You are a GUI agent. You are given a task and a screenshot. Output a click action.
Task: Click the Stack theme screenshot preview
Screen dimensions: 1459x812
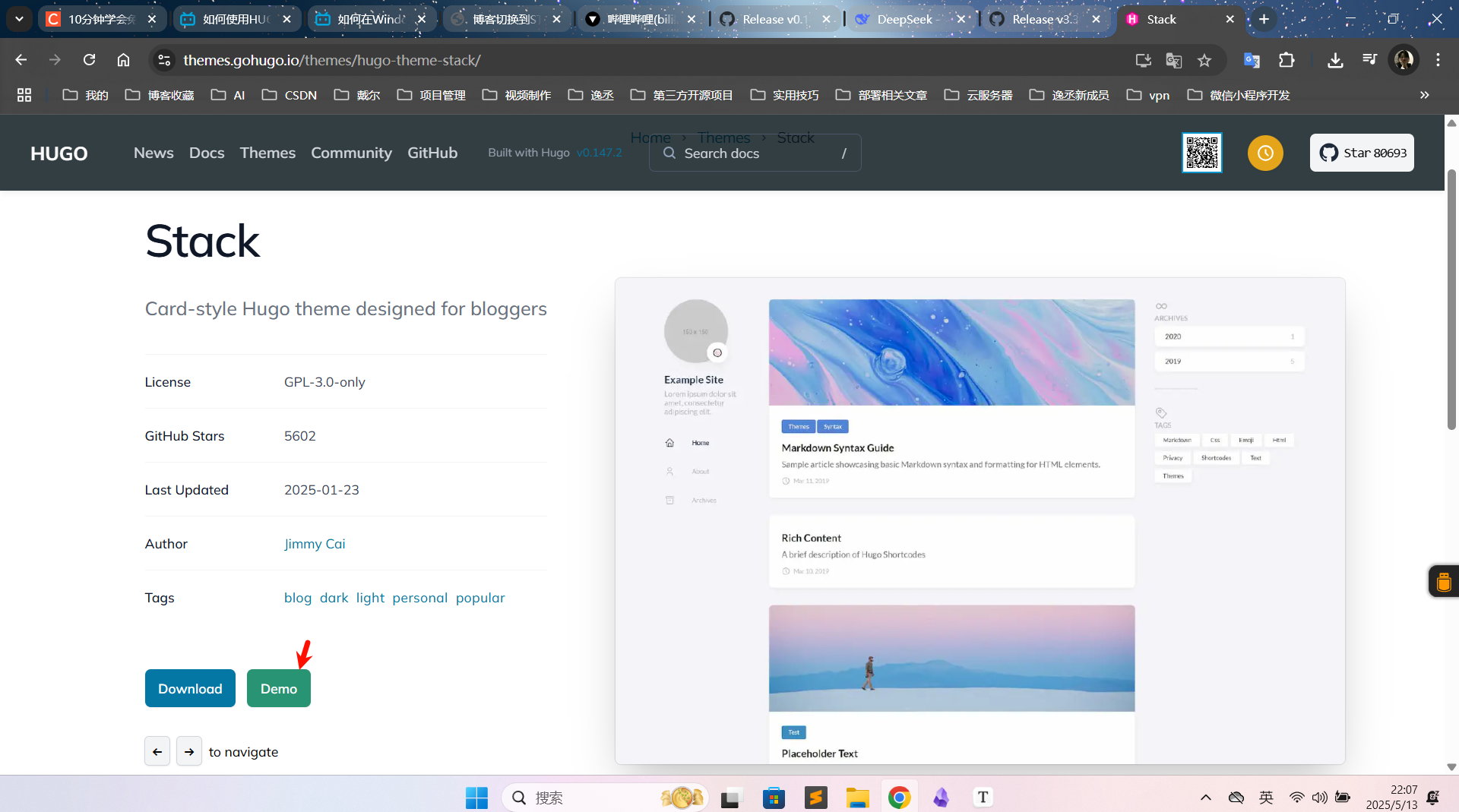[980, 521]
